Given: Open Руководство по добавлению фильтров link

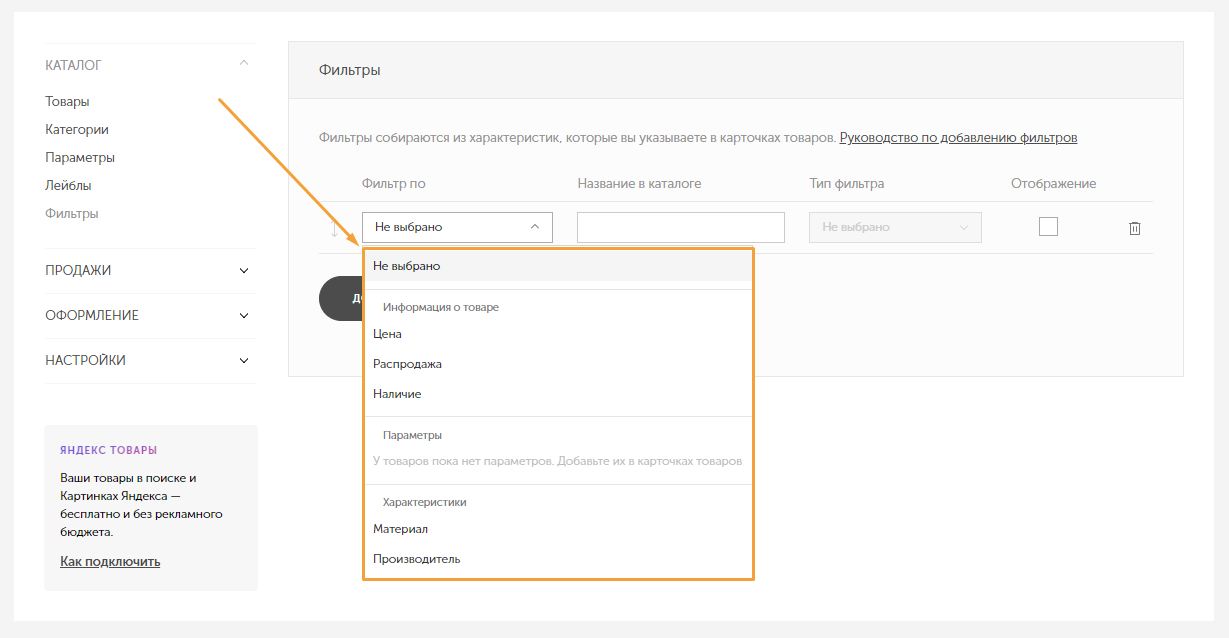Looking at the screenshot, I should pyautogui.click(x=958, y=138).
